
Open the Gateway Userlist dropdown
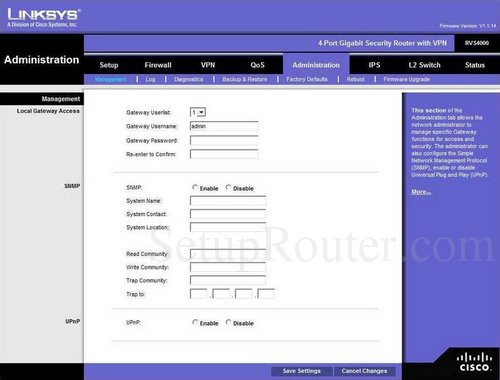coord(198,112)
